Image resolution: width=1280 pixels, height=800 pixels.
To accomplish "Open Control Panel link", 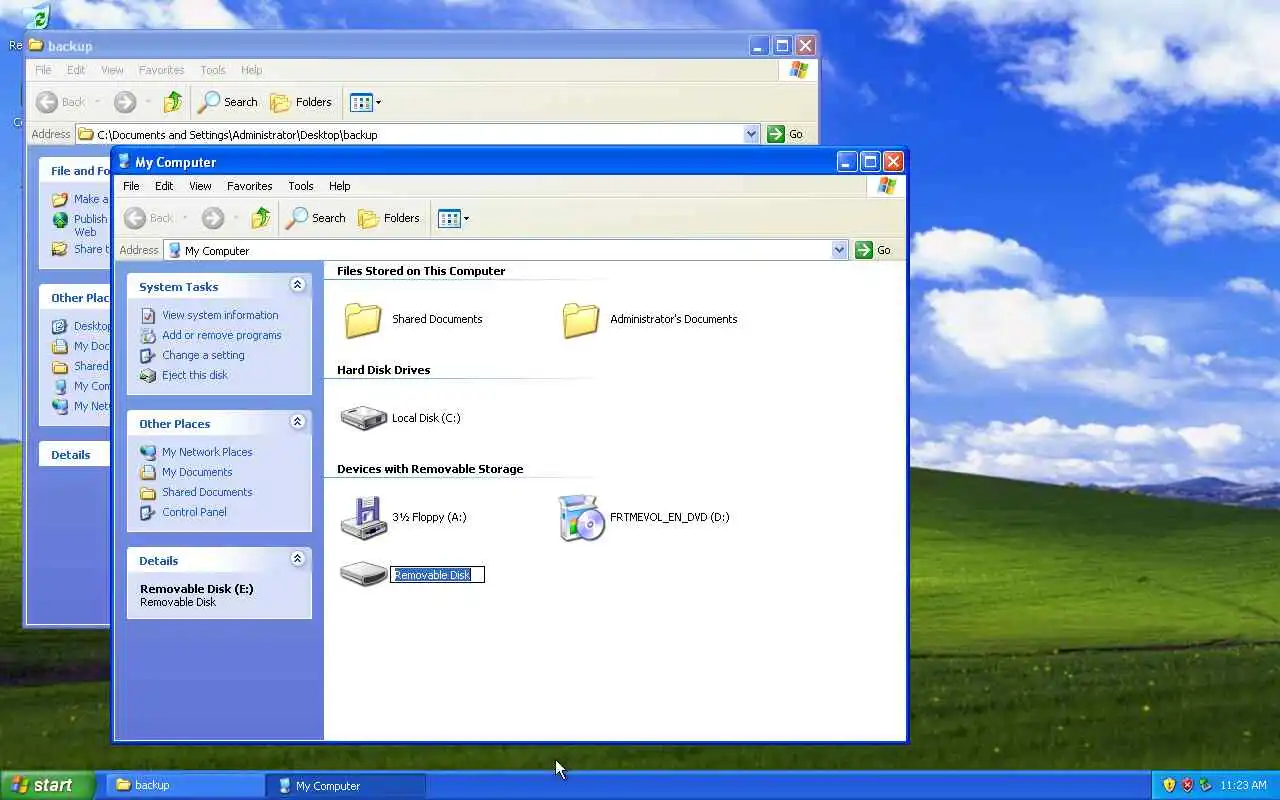I will pyautogui.click(x=194, y=512).
